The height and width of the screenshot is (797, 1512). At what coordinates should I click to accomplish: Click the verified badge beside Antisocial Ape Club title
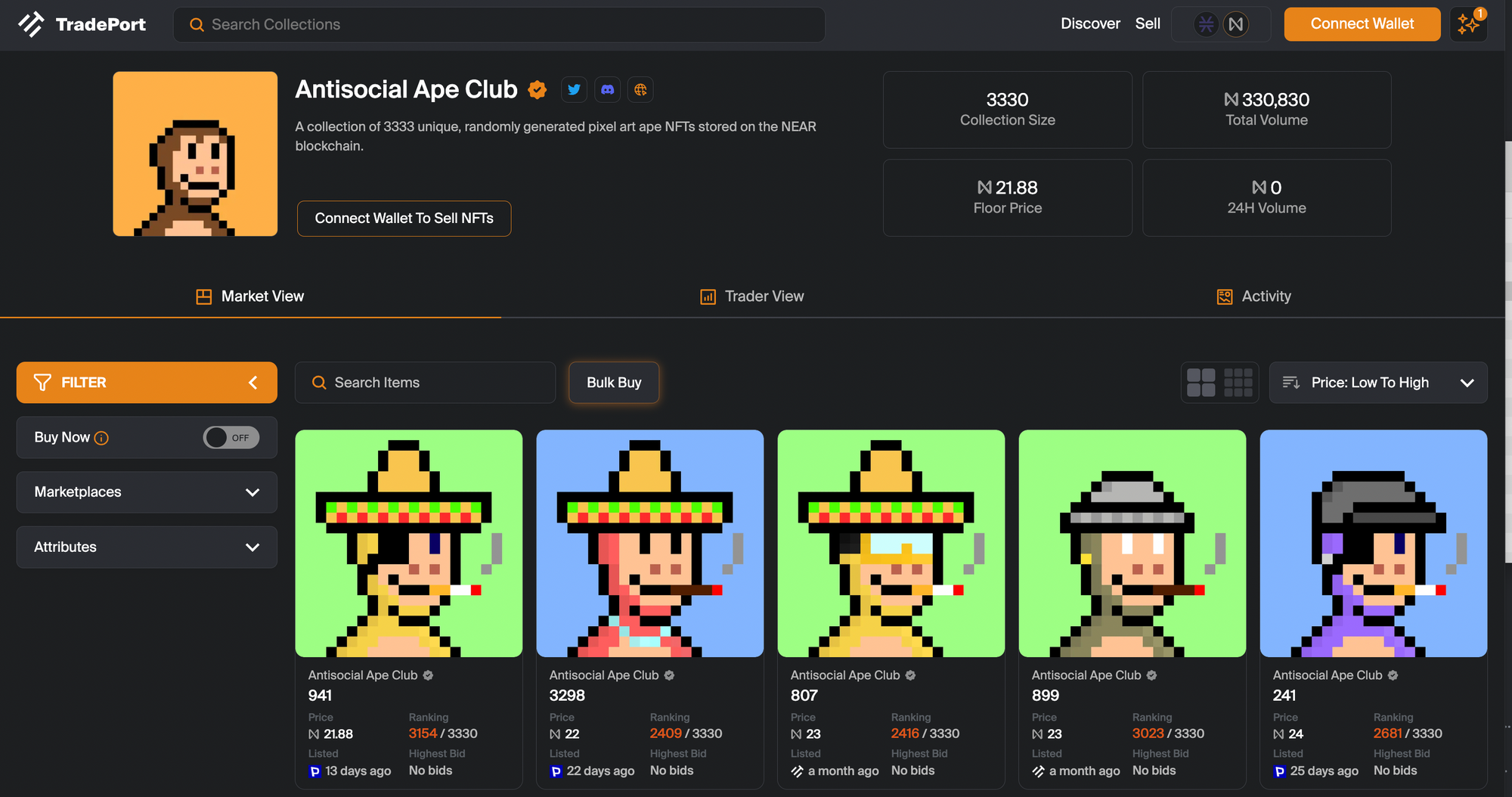[538, 90]
